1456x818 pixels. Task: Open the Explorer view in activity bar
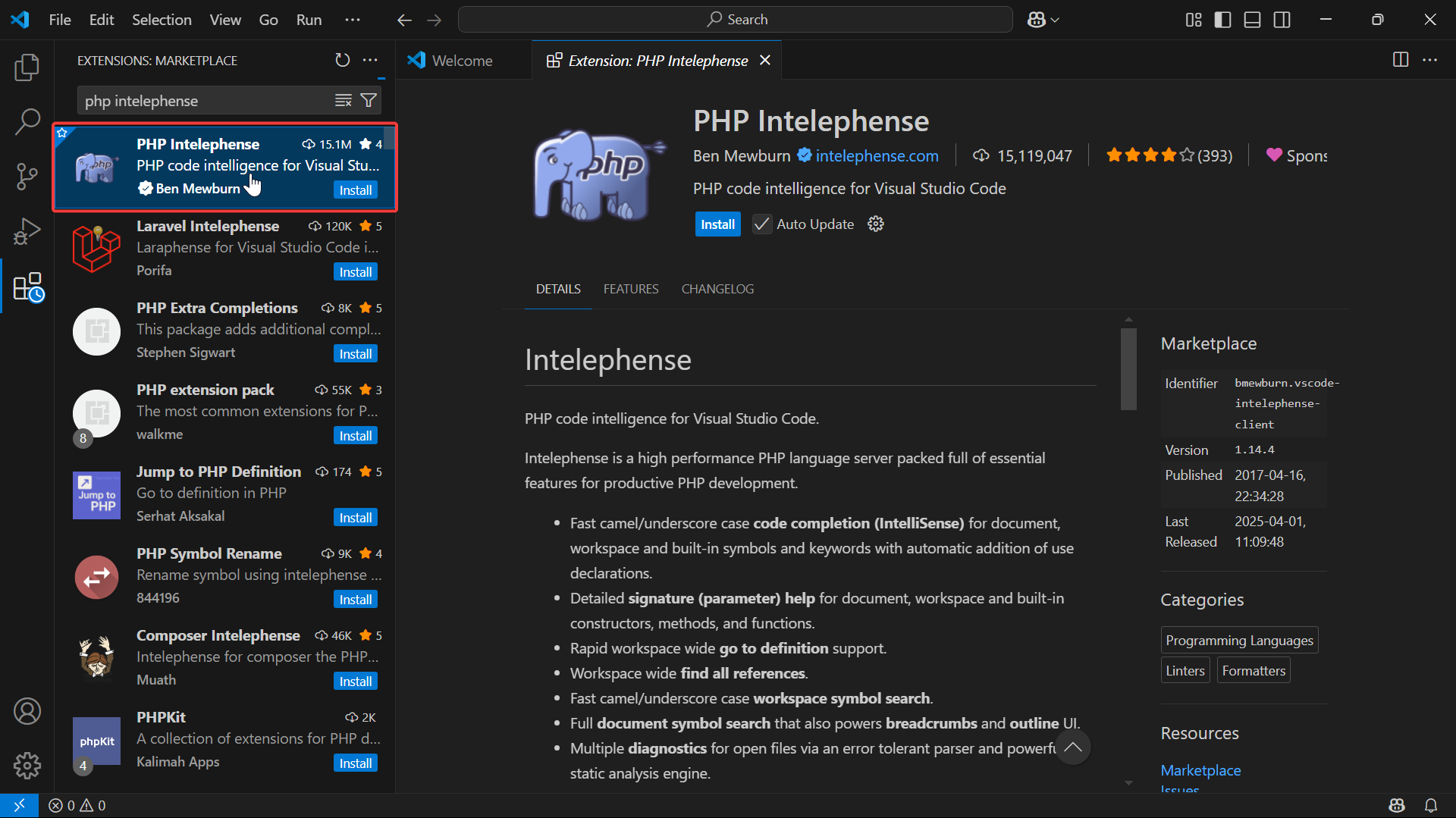tap(27, 67)
